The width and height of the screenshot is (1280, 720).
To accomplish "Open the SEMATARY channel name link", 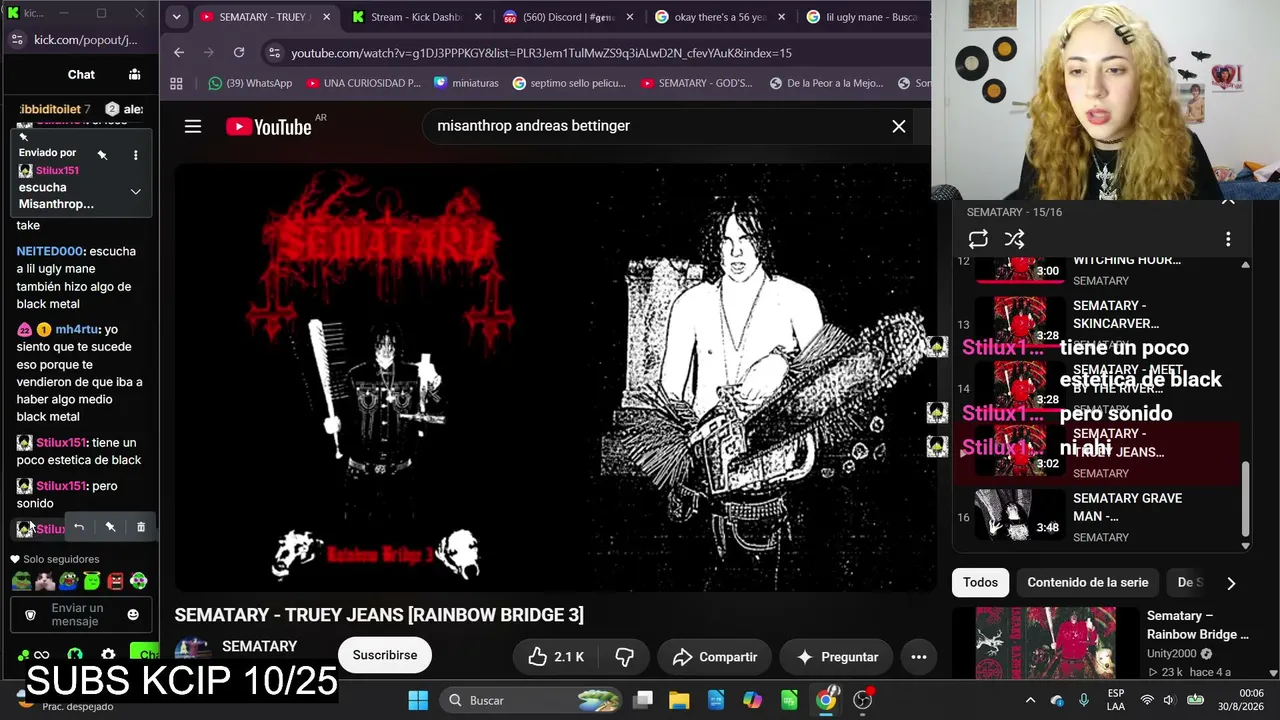I will click(x=259, y=646).
